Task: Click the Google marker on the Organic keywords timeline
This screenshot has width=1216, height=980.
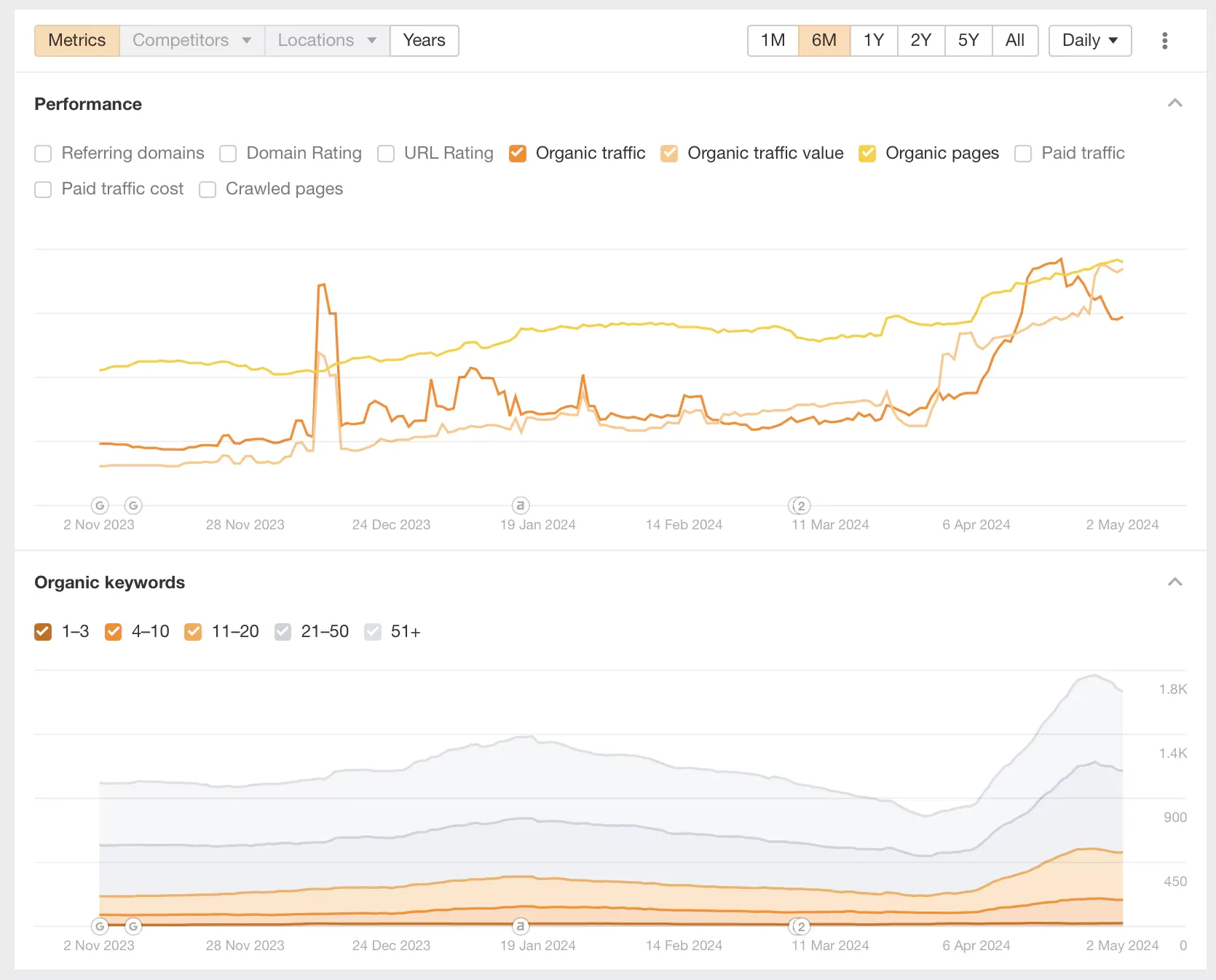Action: 100,926
